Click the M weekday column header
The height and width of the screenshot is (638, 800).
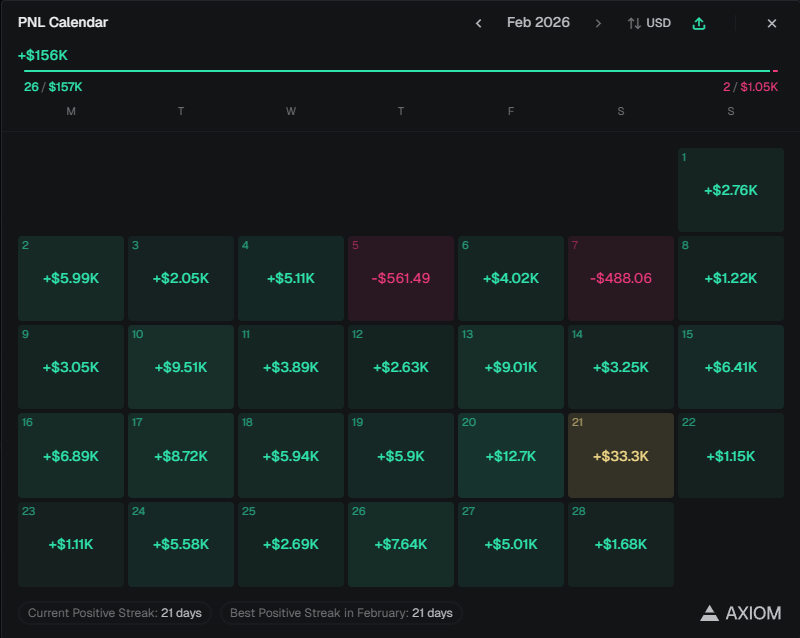(71, 111)
